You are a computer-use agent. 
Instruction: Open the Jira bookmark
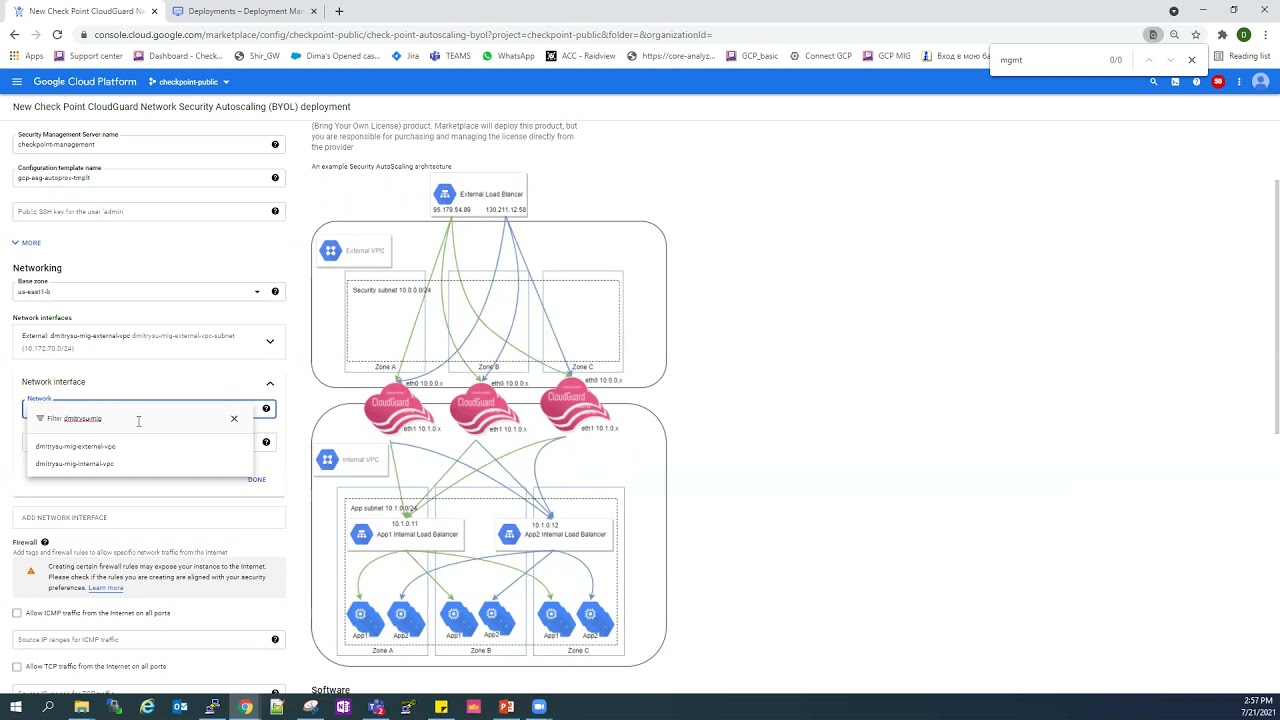coord(405,56)
